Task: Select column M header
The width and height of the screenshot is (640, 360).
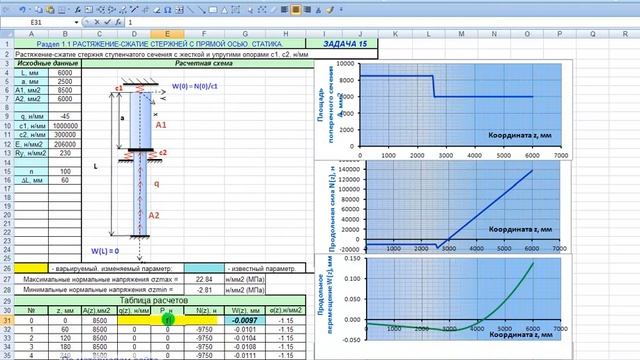Action: click(x=461, y=34)
